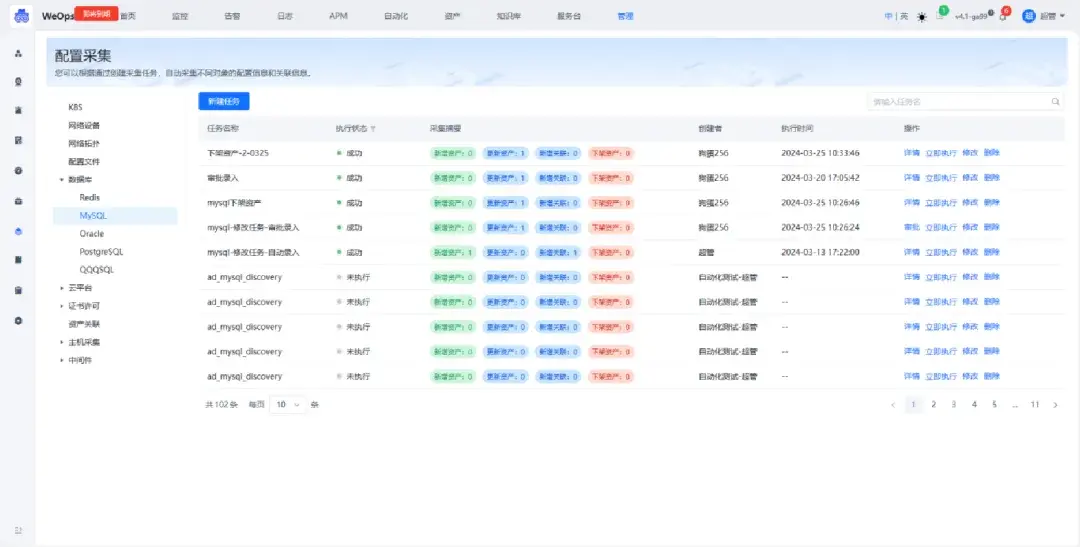
Task: Go to next page arrow
Action: tap(1055, 405)
